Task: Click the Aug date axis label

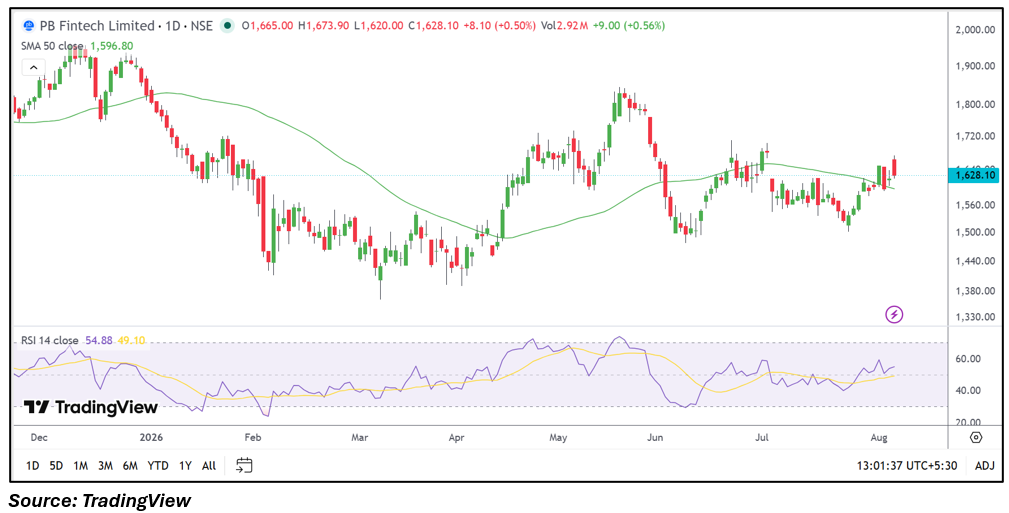Action: click(x=881, y=438)
